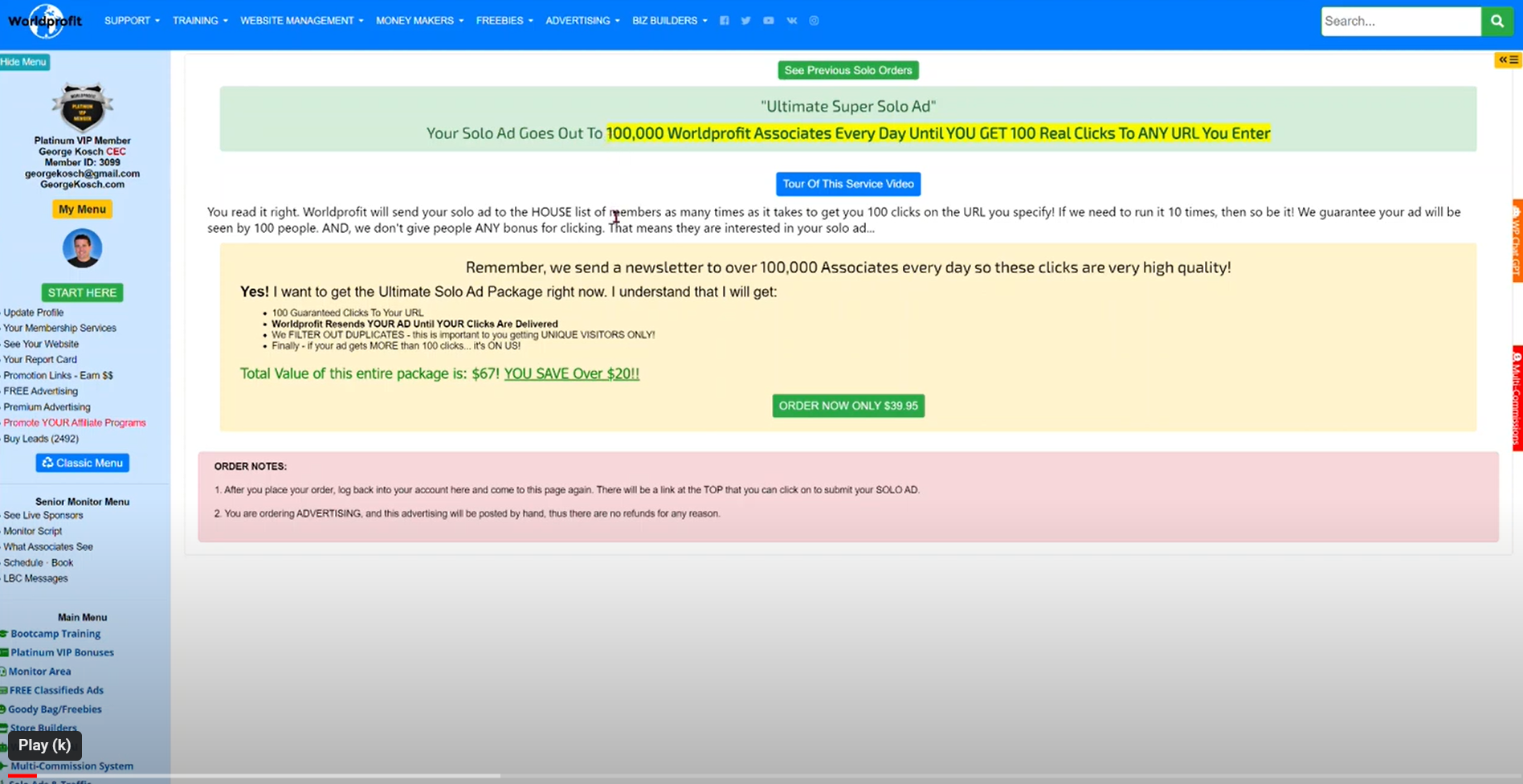The image size is (1523, 784).
Task: Open Goody Bag/Freebies menu item
Action: tap(55, 709)
